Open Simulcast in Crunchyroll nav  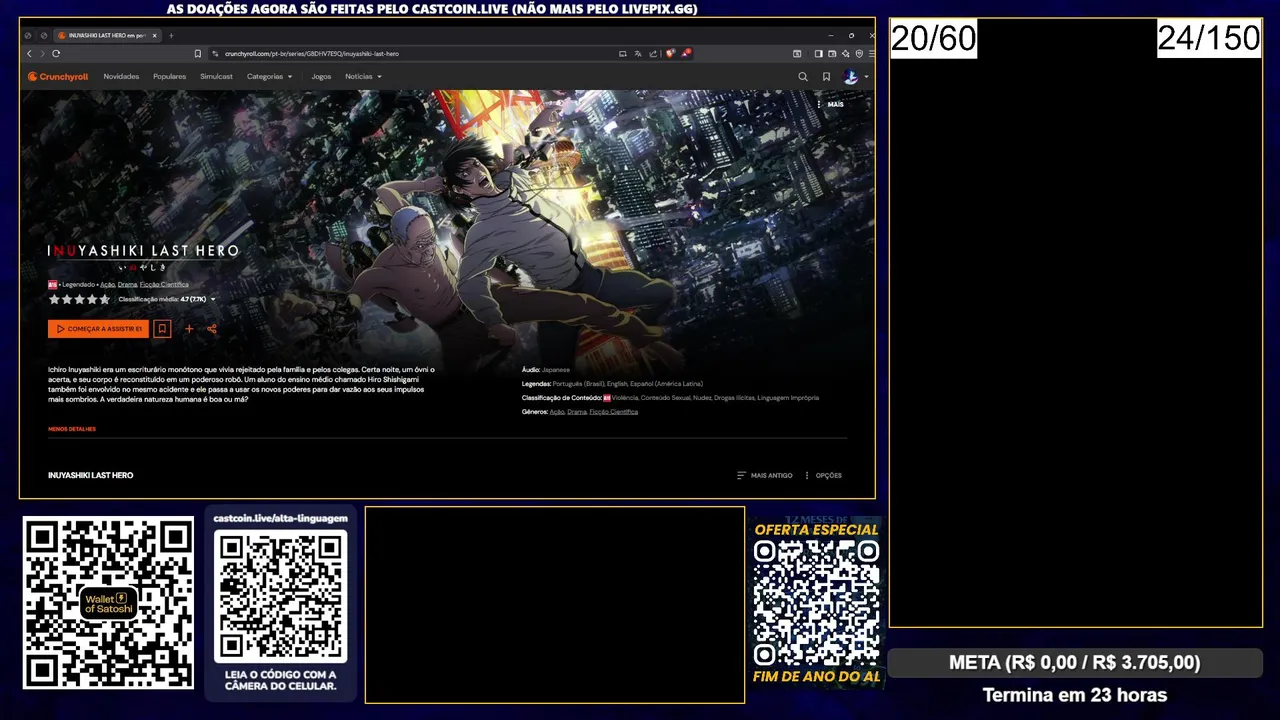point(216,76)
